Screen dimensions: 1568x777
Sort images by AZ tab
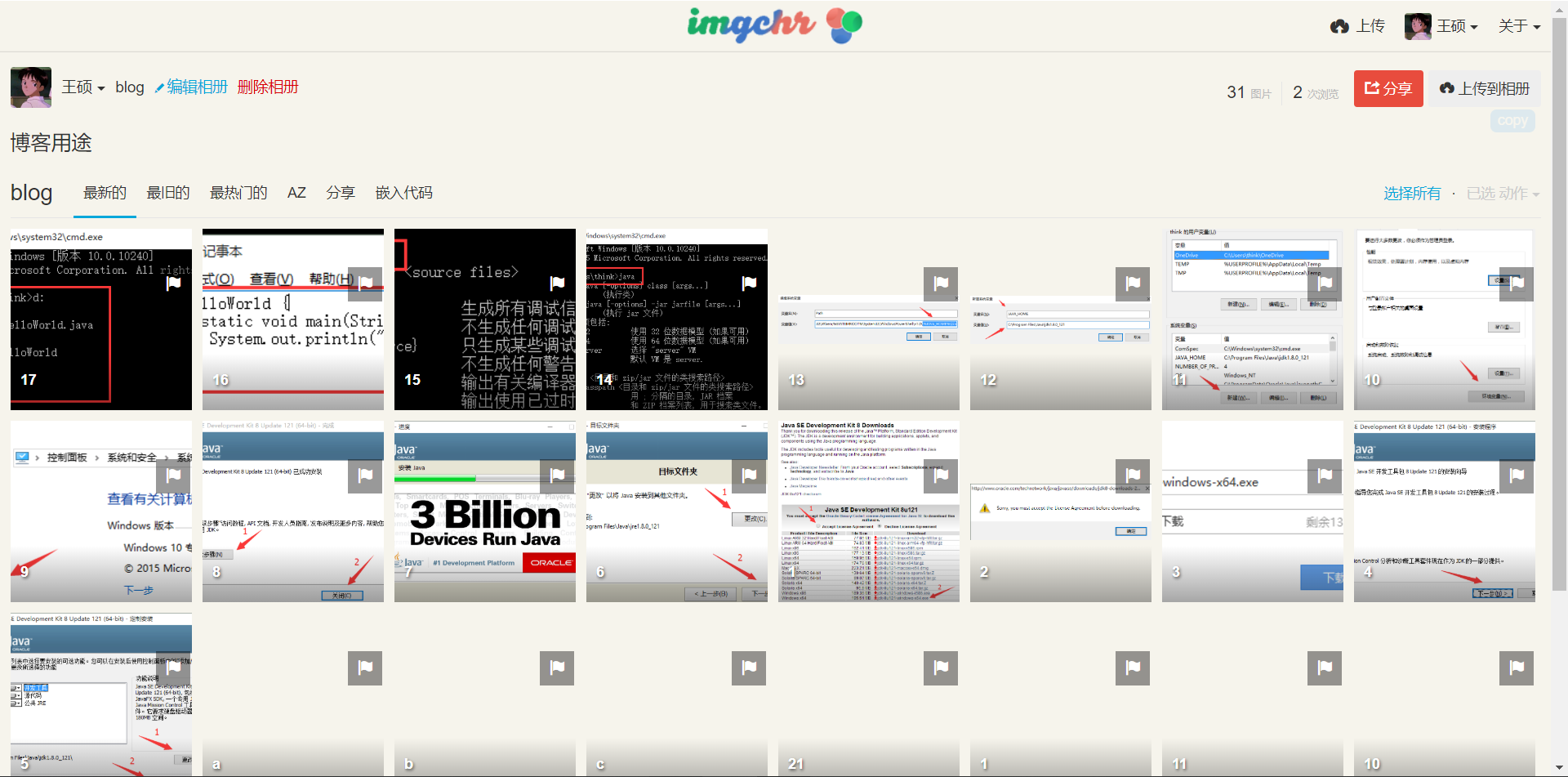[296, 193]
